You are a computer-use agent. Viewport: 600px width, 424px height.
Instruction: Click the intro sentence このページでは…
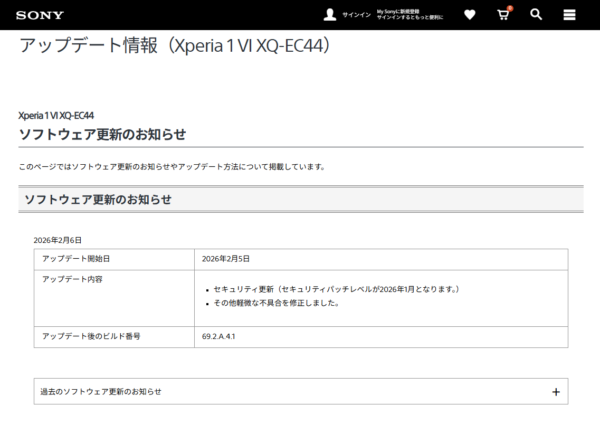pyautogui.click(x=172, y=167)
